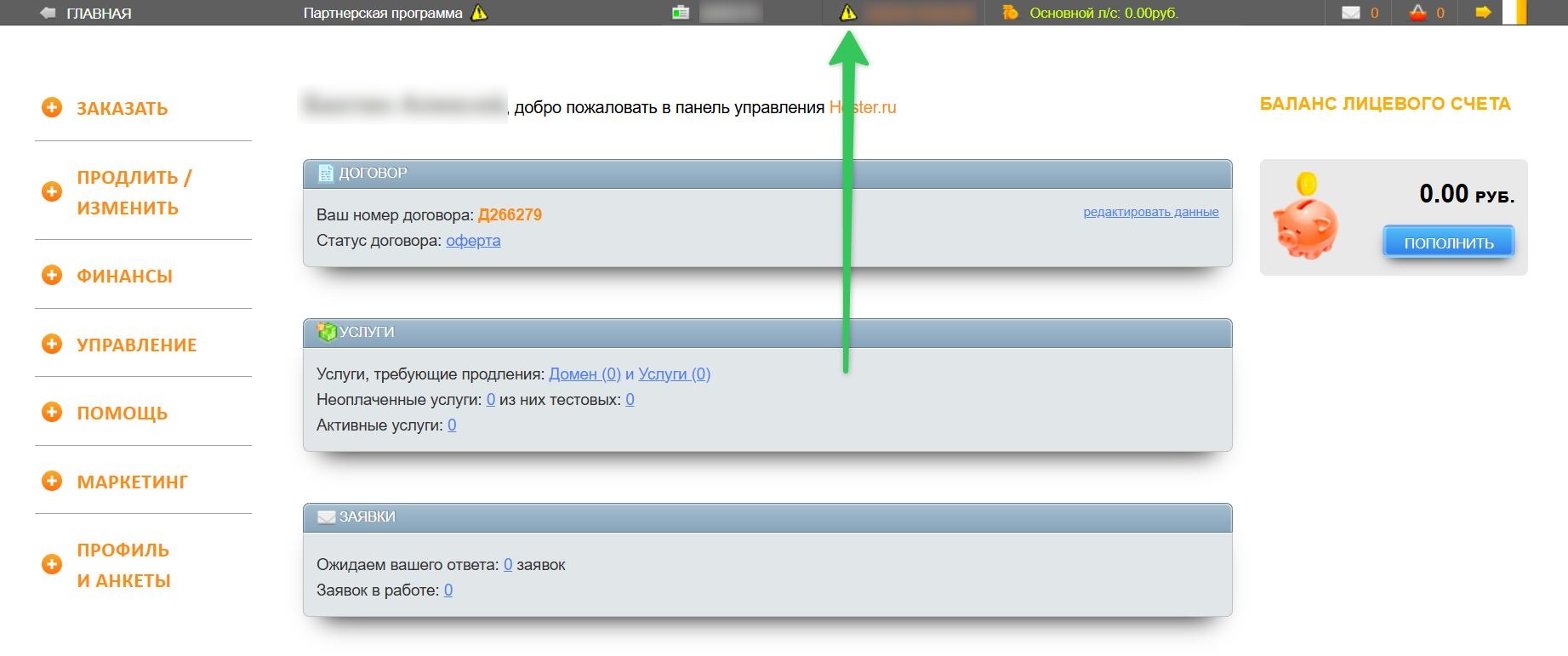Click the coins icon beside Основной л/с
1568x656 pixels.
(x=1010, y=13)
